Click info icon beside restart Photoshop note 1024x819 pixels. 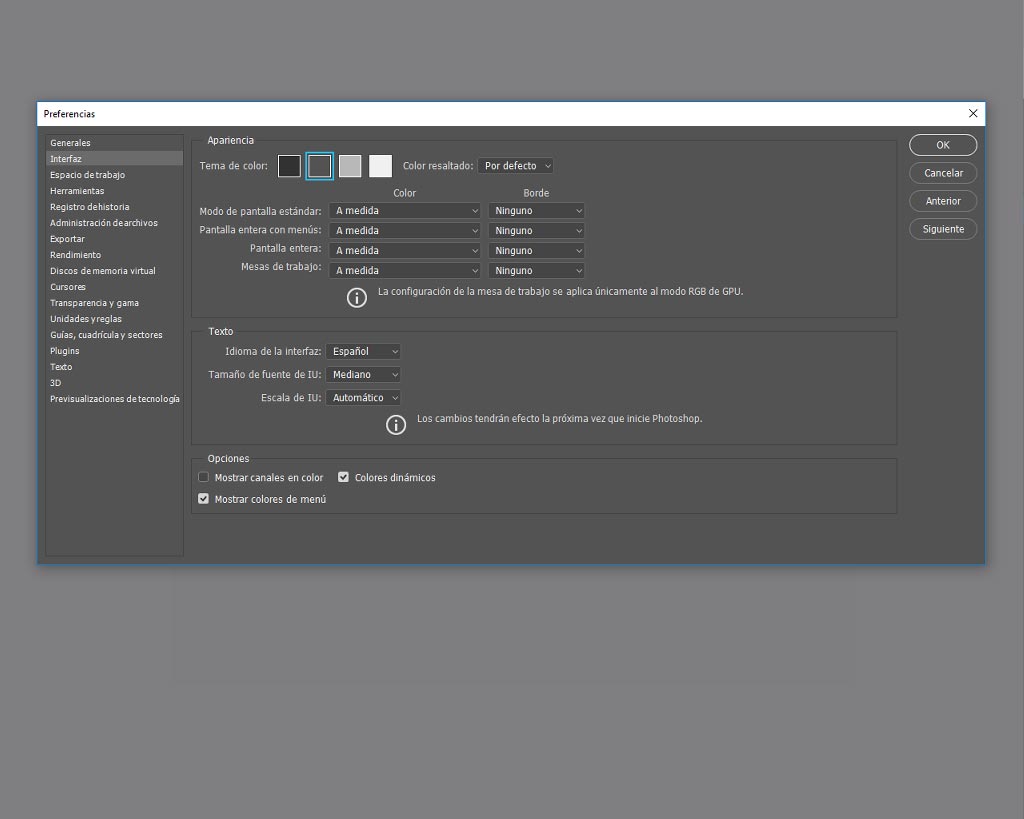click(x=396, y=425)
